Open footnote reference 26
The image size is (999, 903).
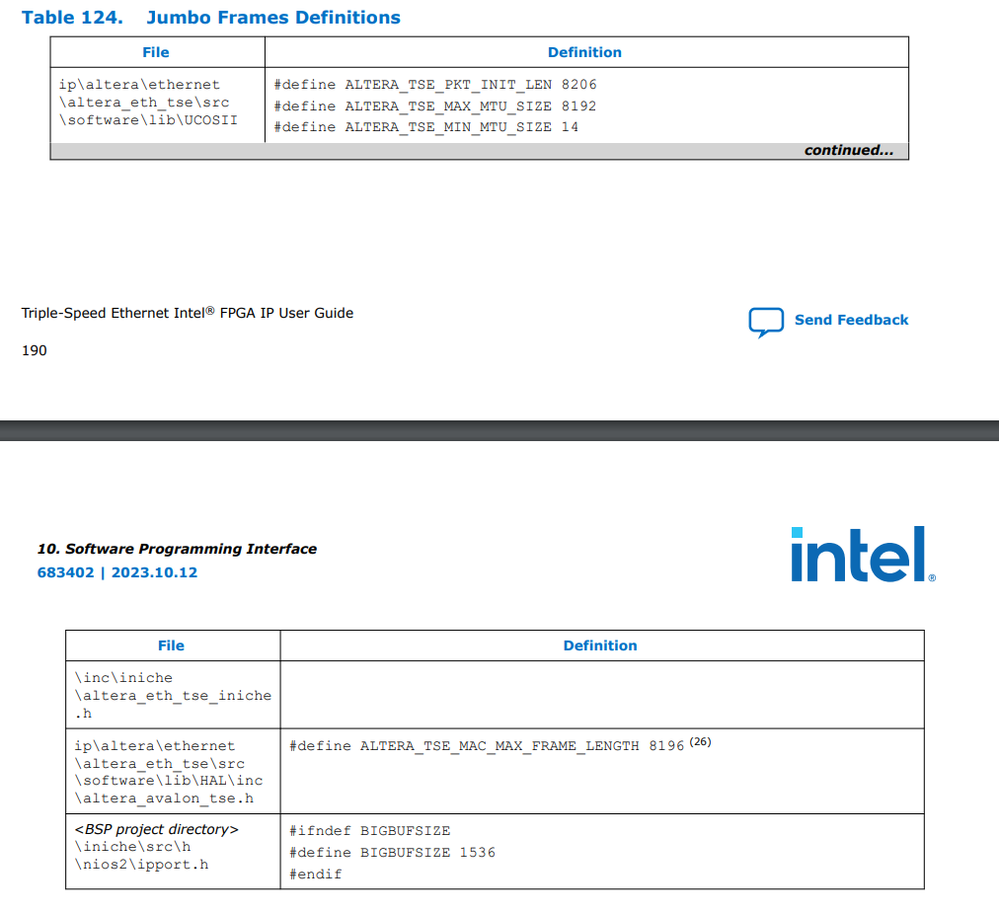[700, 742]
